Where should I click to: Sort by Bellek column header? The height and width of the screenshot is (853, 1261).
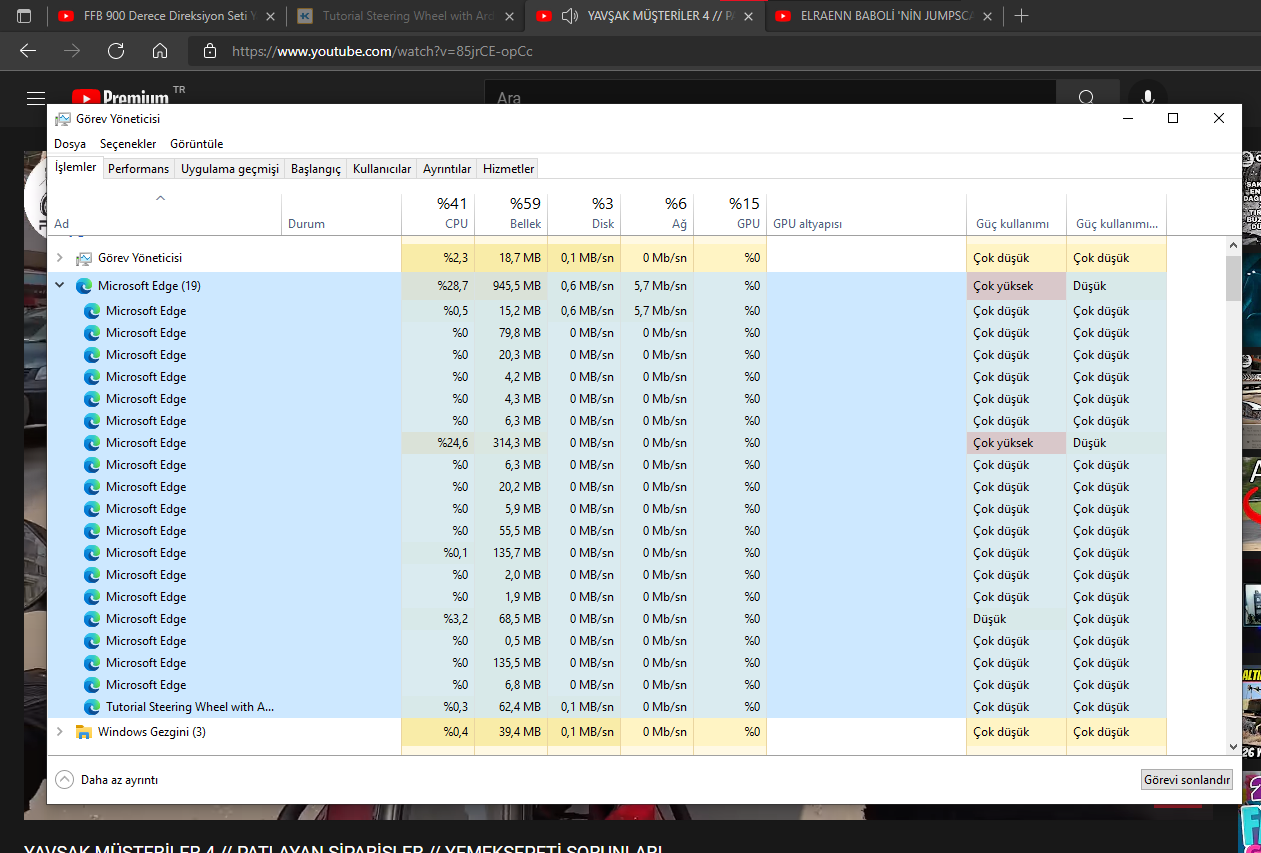click(x=511, y=213)
